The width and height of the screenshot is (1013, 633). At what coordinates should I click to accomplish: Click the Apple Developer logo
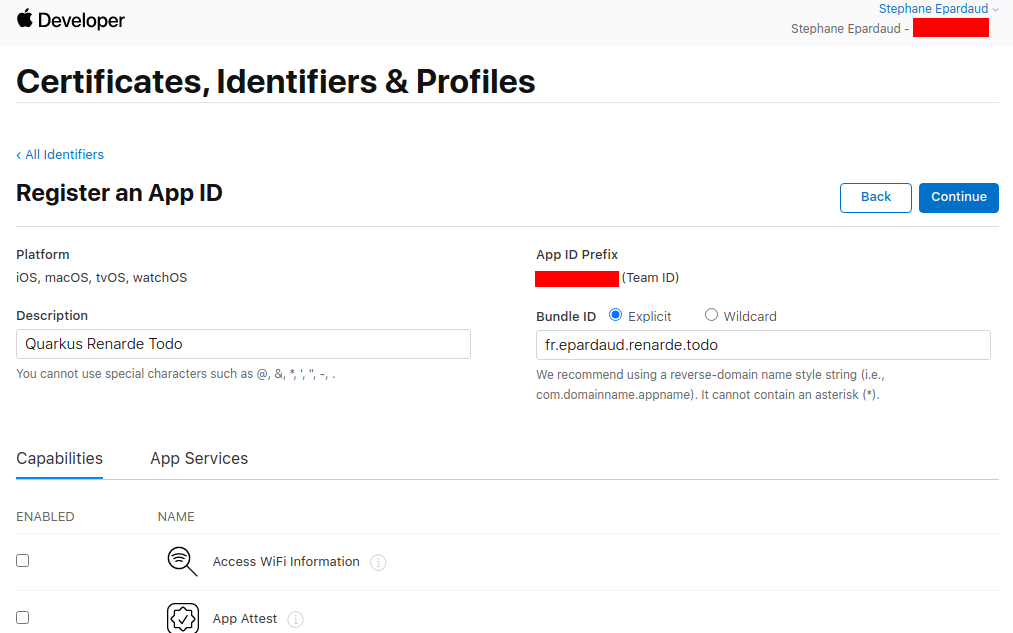click(70, 20)
